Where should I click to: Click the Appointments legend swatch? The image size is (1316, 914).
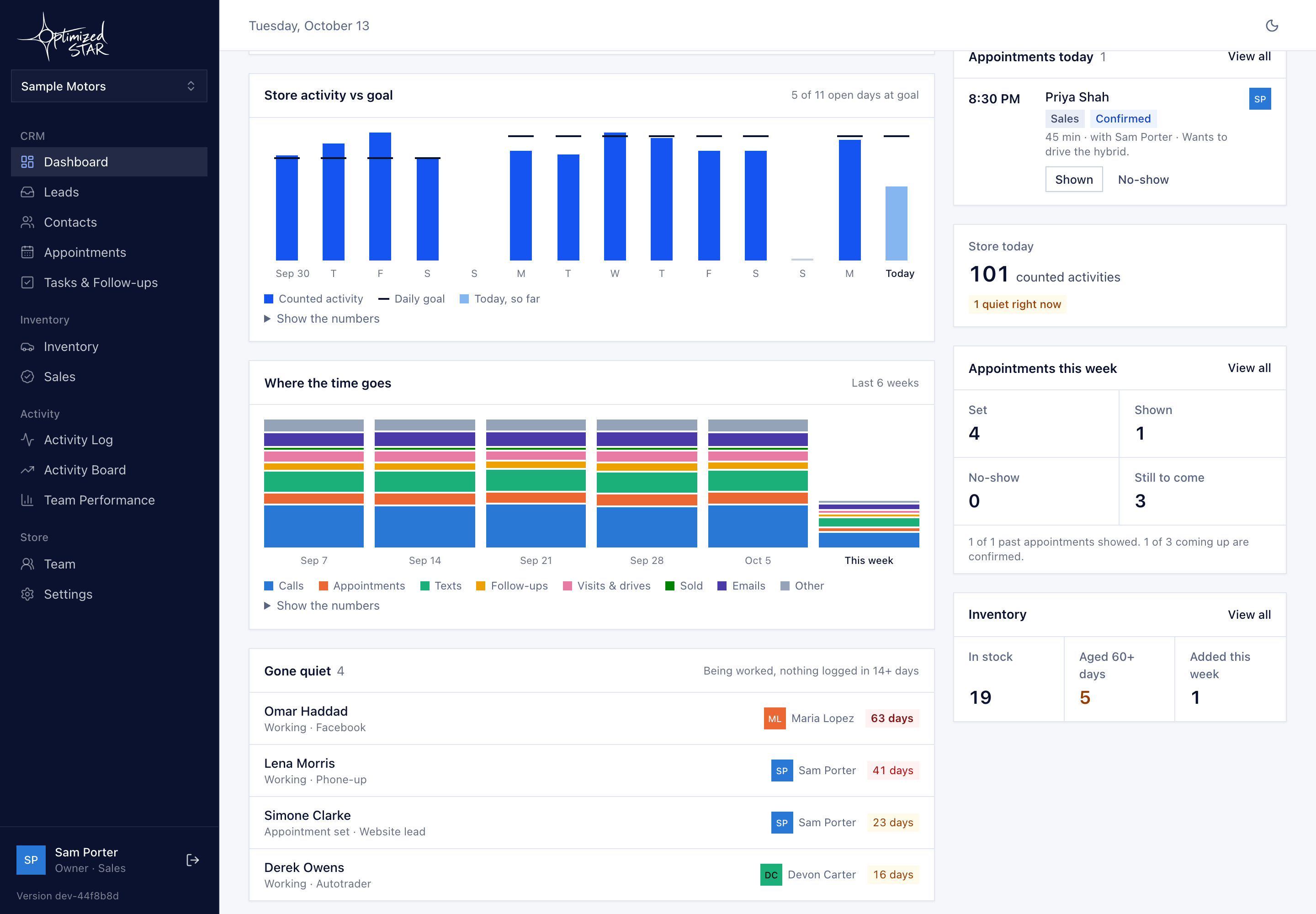pos(323,586)
